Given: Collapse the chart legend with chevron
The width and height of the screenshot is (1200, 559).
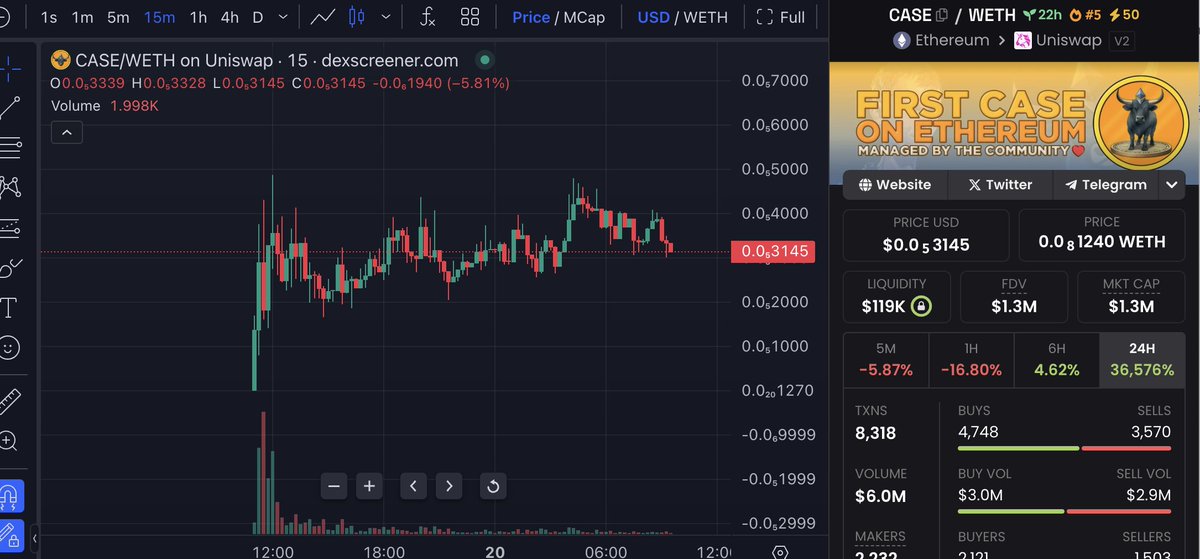Looking at the screenshot, I should 66,132.
